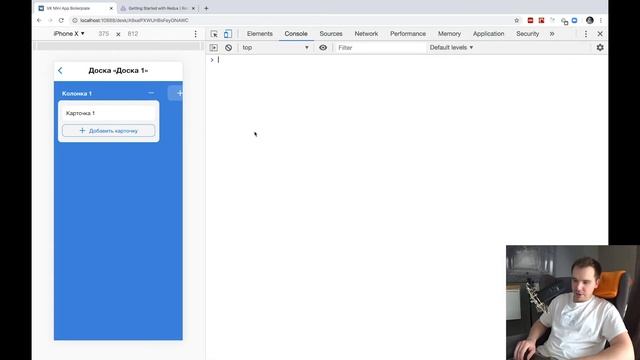Open the Elements tab
The image size is (640, 360).
(260, 34)
